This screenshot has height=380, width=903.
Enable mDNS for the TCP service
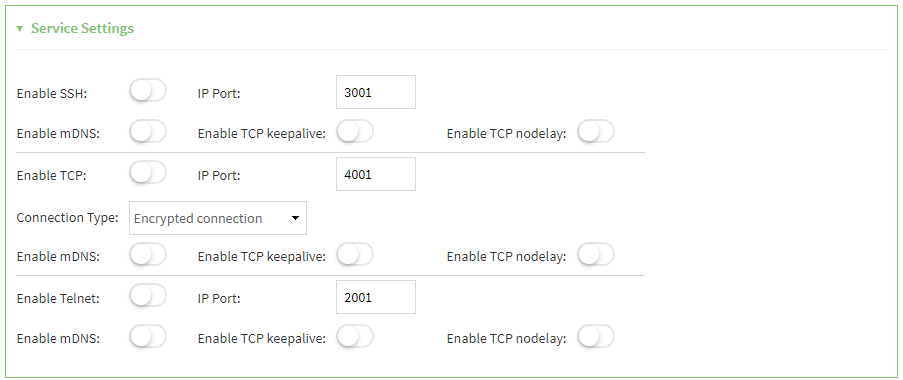(148, 255)
